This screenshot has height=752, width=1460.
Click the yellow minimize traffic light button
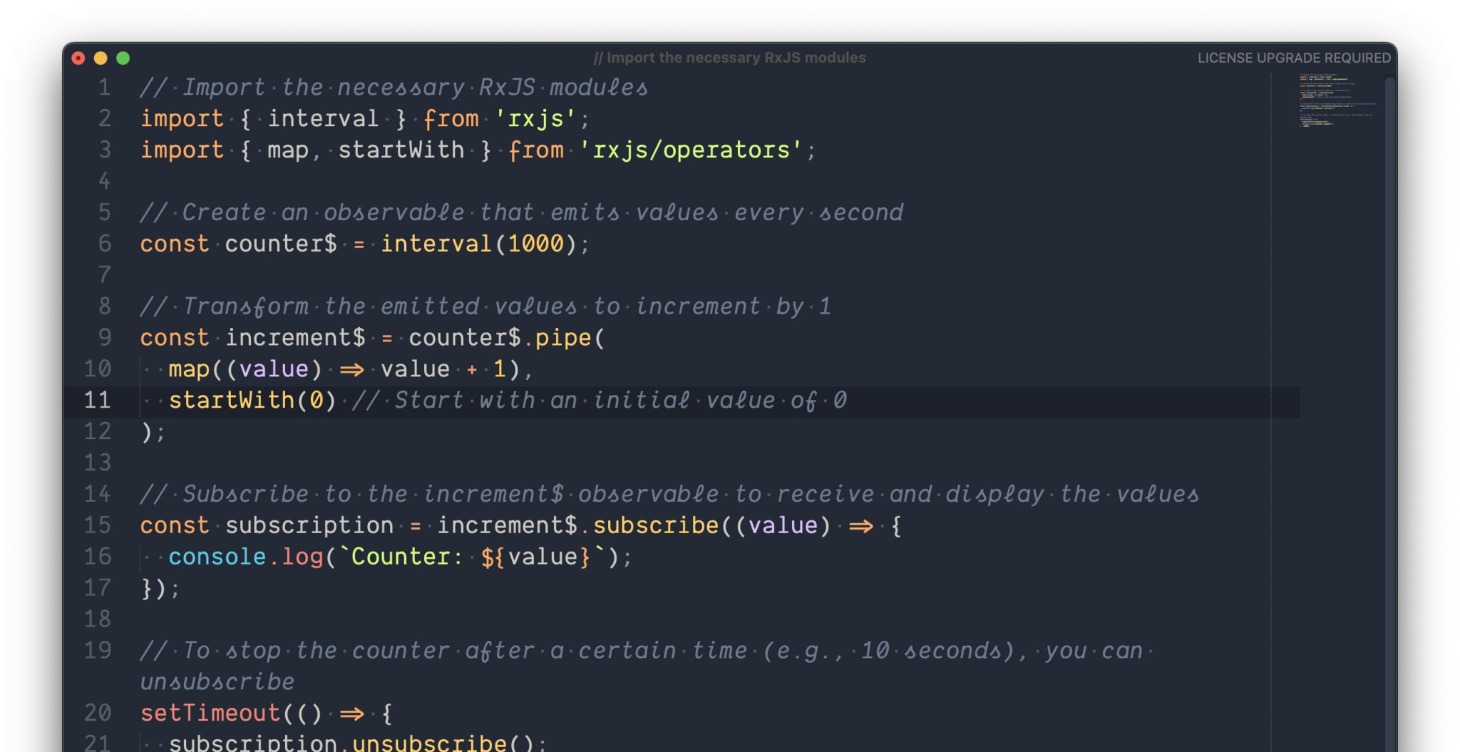point(99,58)
